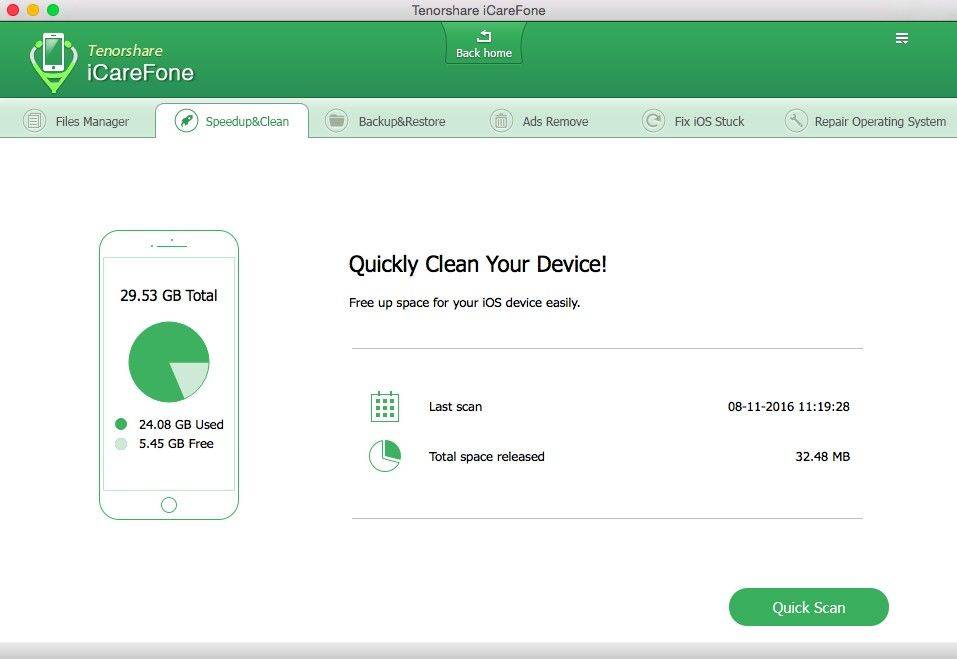
Task: Click the date 08-11-2016 11:19:28
Action: coord(789,406)
